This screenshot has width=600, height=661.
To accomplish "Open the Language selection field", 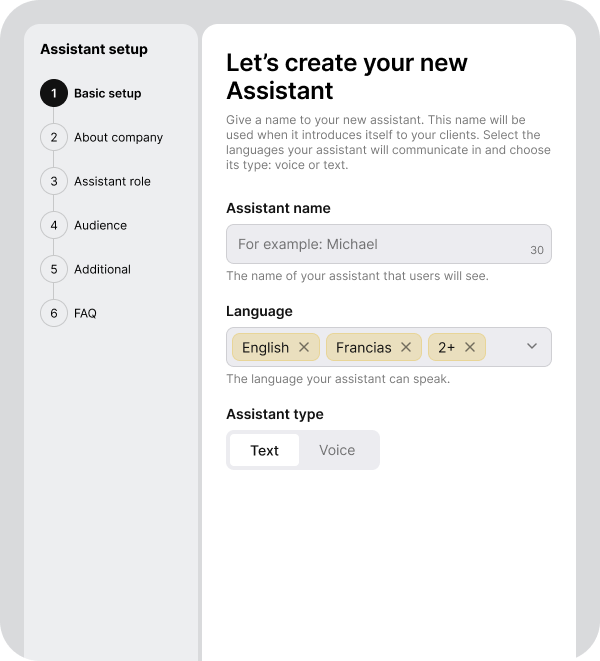I will click(x=503, y=347).
